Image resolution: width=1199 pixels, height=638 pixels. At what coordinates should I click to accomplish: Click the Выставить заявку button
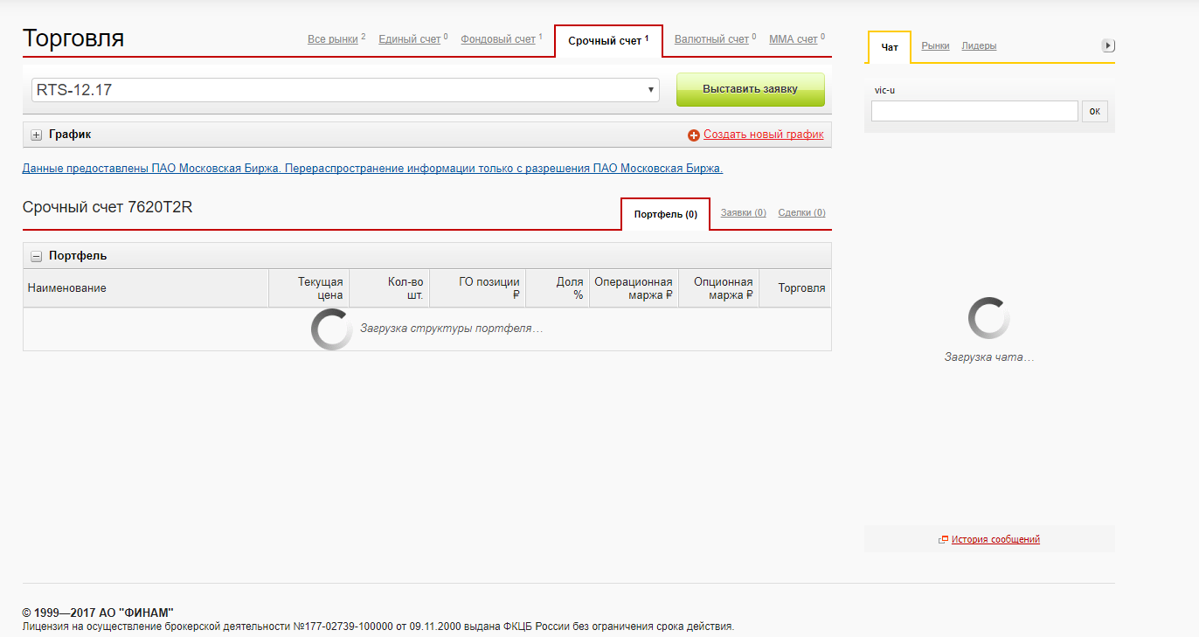[751, 90]
